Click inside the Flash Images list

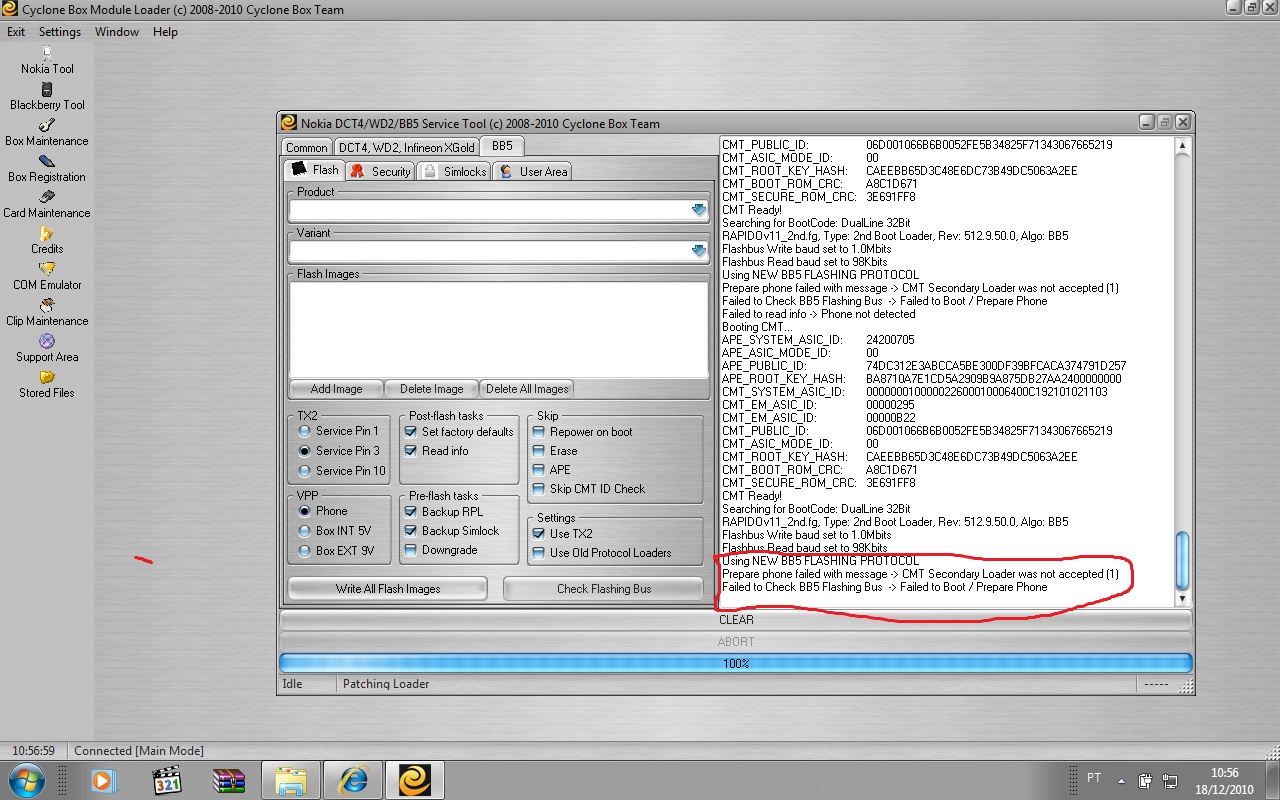(x=498, y=329)
